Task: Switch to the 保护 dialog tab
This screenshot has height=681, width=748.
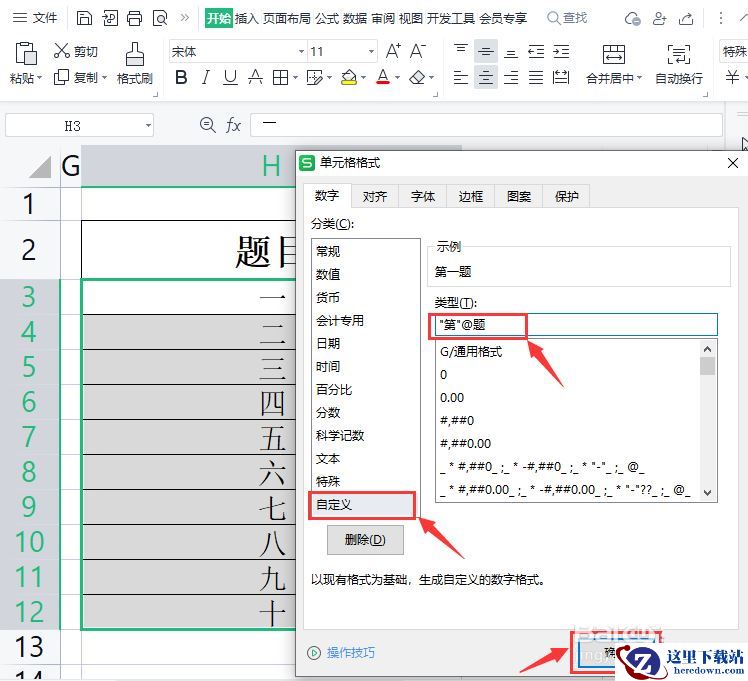Action: tap(567, 196)
